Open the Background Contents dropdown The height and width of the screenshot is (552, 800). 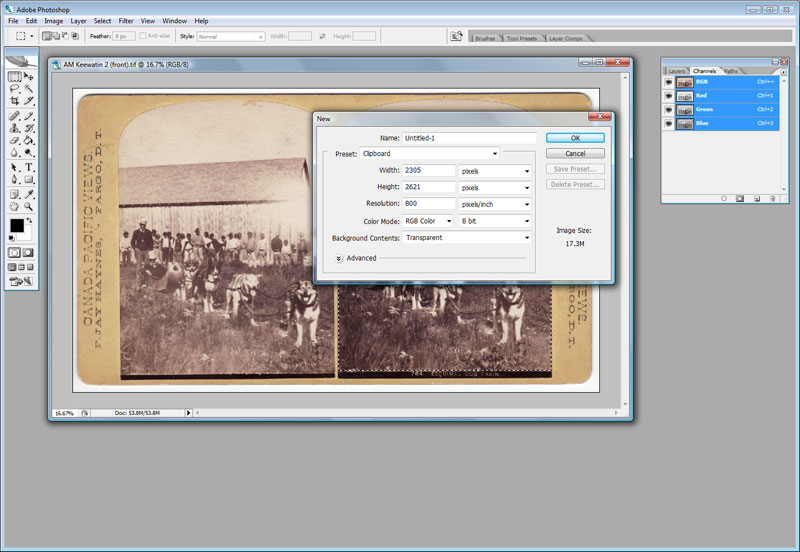[466, 238]
